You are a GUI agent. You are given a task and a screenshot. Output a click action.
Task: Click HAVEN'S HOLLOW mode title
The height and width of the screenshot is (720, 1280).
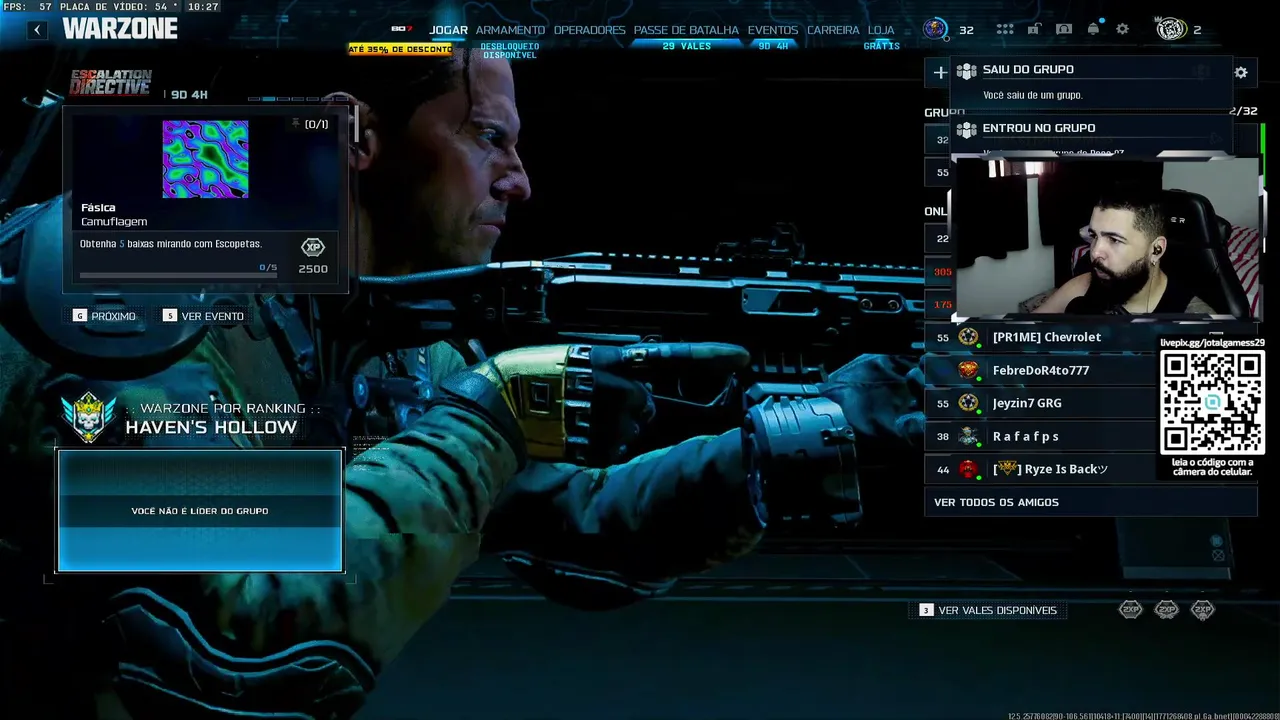coord(211,427)
